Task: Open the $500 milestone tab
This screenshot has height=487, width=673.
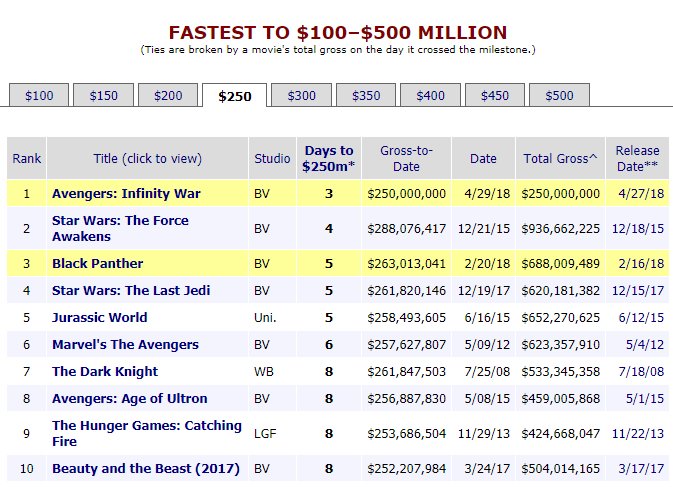Action: [x=559, y=96]
